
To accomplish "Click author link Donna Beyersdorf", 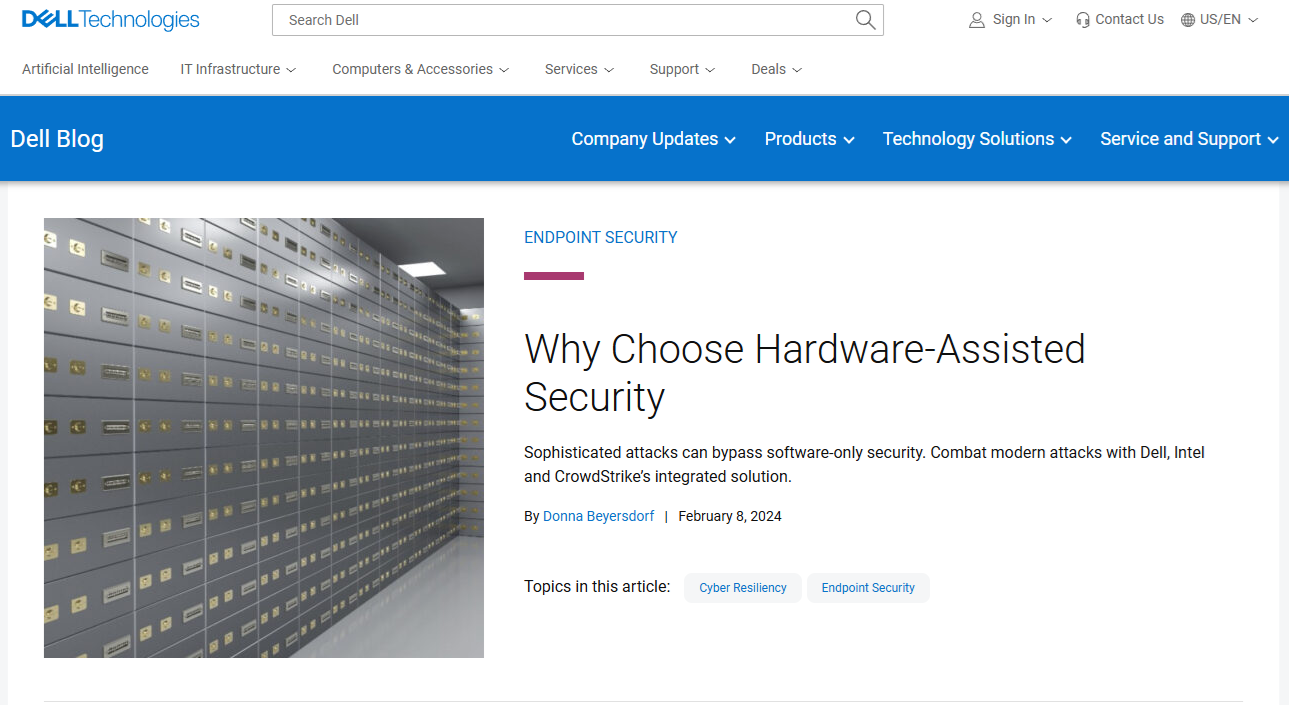I will tap(598, 516).
